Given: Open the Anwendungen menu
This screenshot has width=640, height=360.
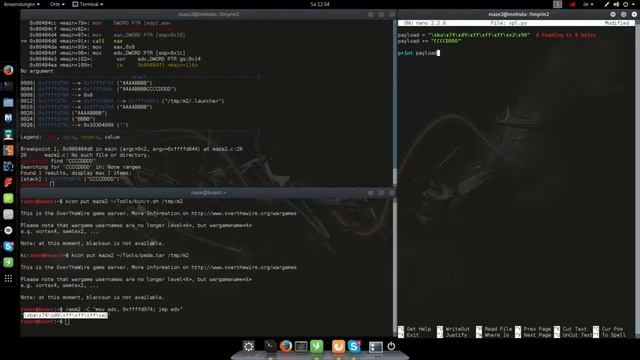Looking at the screenshot, I should click(x=22, y=4).
